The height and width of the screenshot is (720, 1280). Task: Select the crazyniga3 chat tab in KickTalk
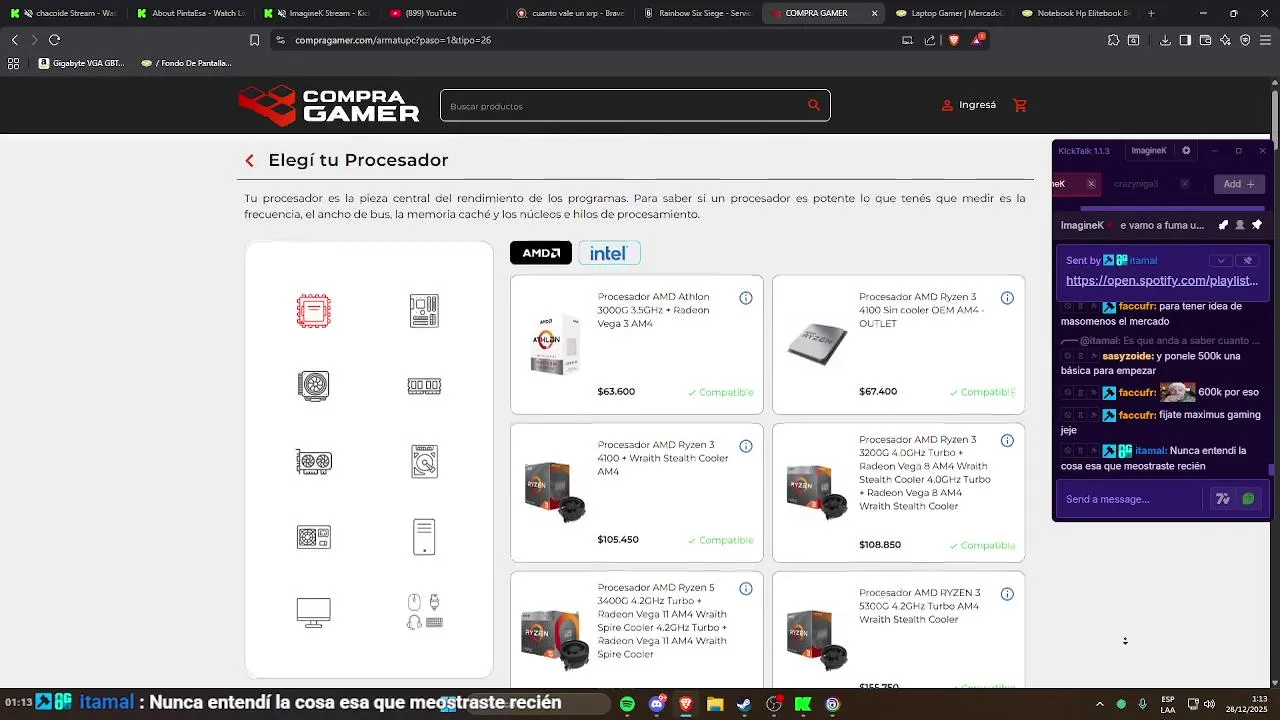[x=1136, y=184]
